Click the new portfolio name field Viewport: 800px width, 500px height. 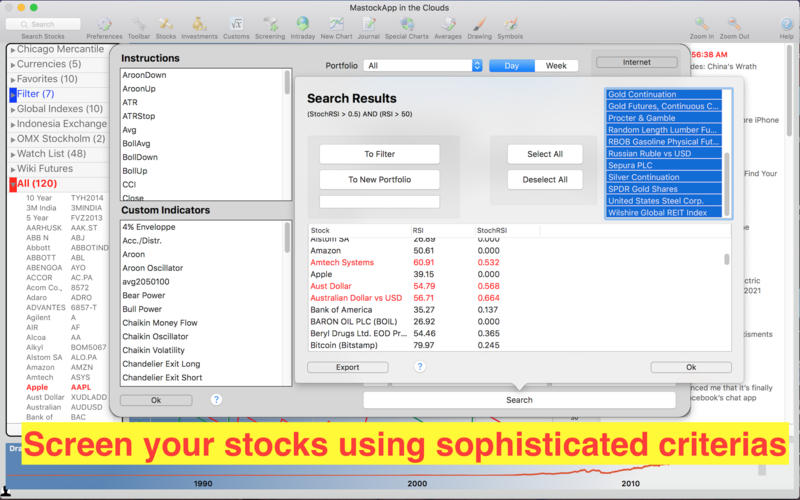[379, 202]
